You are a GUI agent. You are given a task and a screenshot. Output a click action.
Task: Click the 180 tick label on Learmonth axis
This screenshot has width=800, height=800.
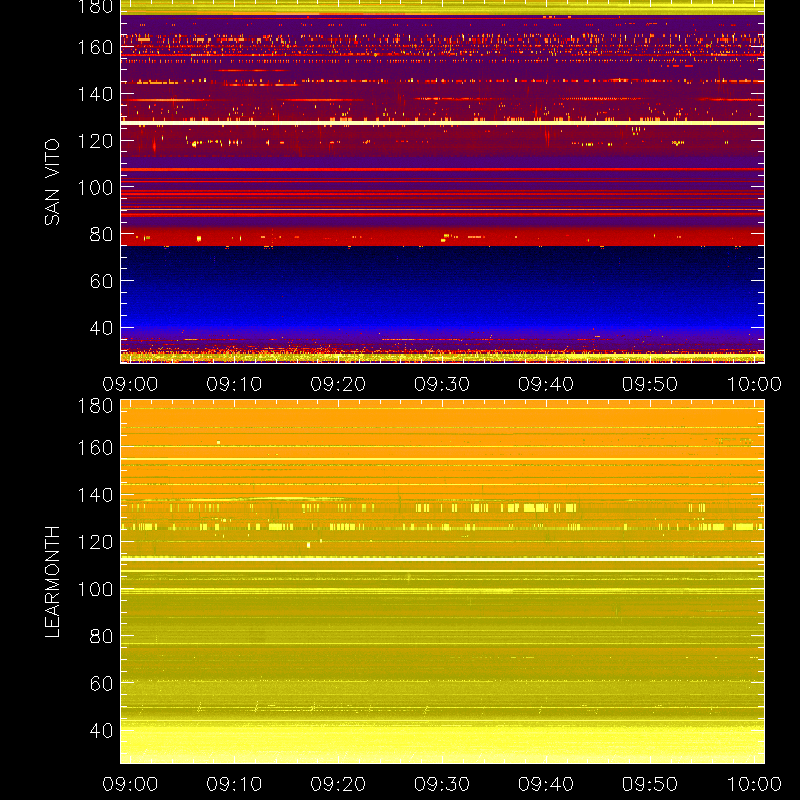pos(95,406)
